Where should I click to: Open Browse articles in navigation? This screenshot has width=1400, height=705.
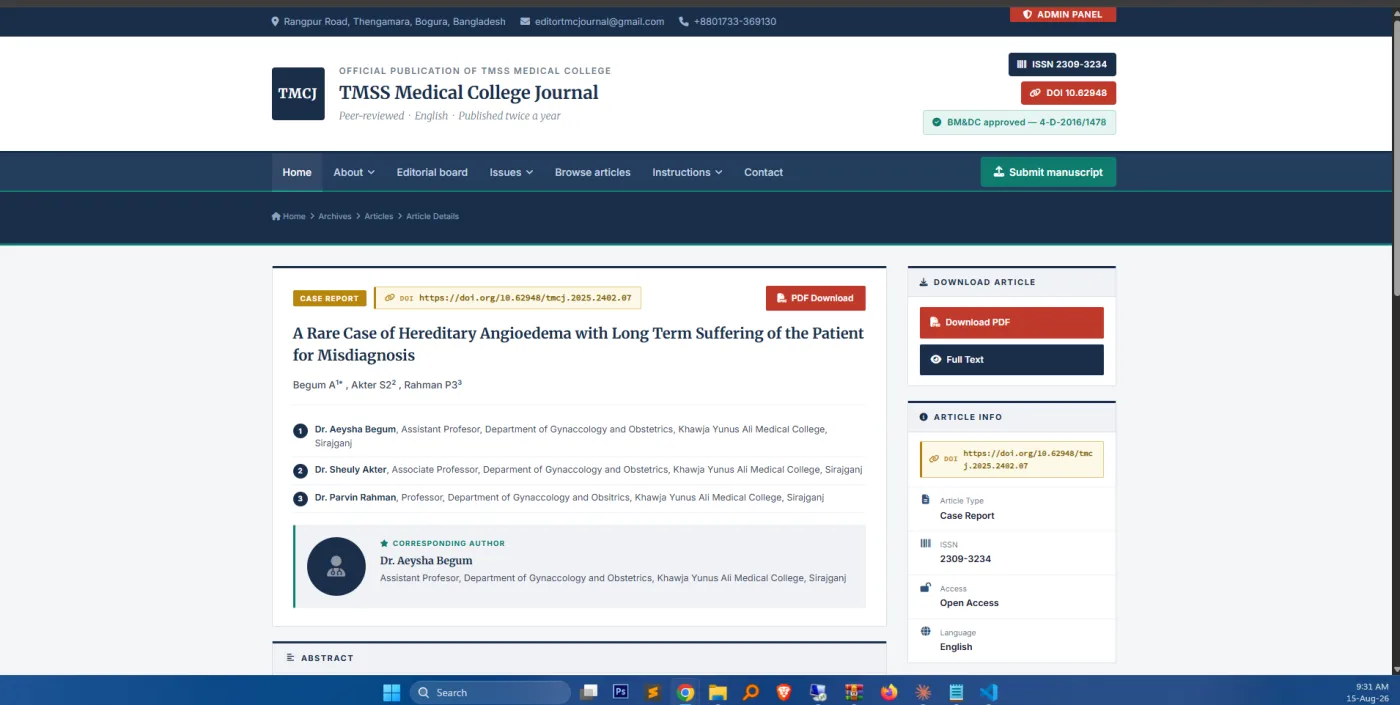(593, 172)
